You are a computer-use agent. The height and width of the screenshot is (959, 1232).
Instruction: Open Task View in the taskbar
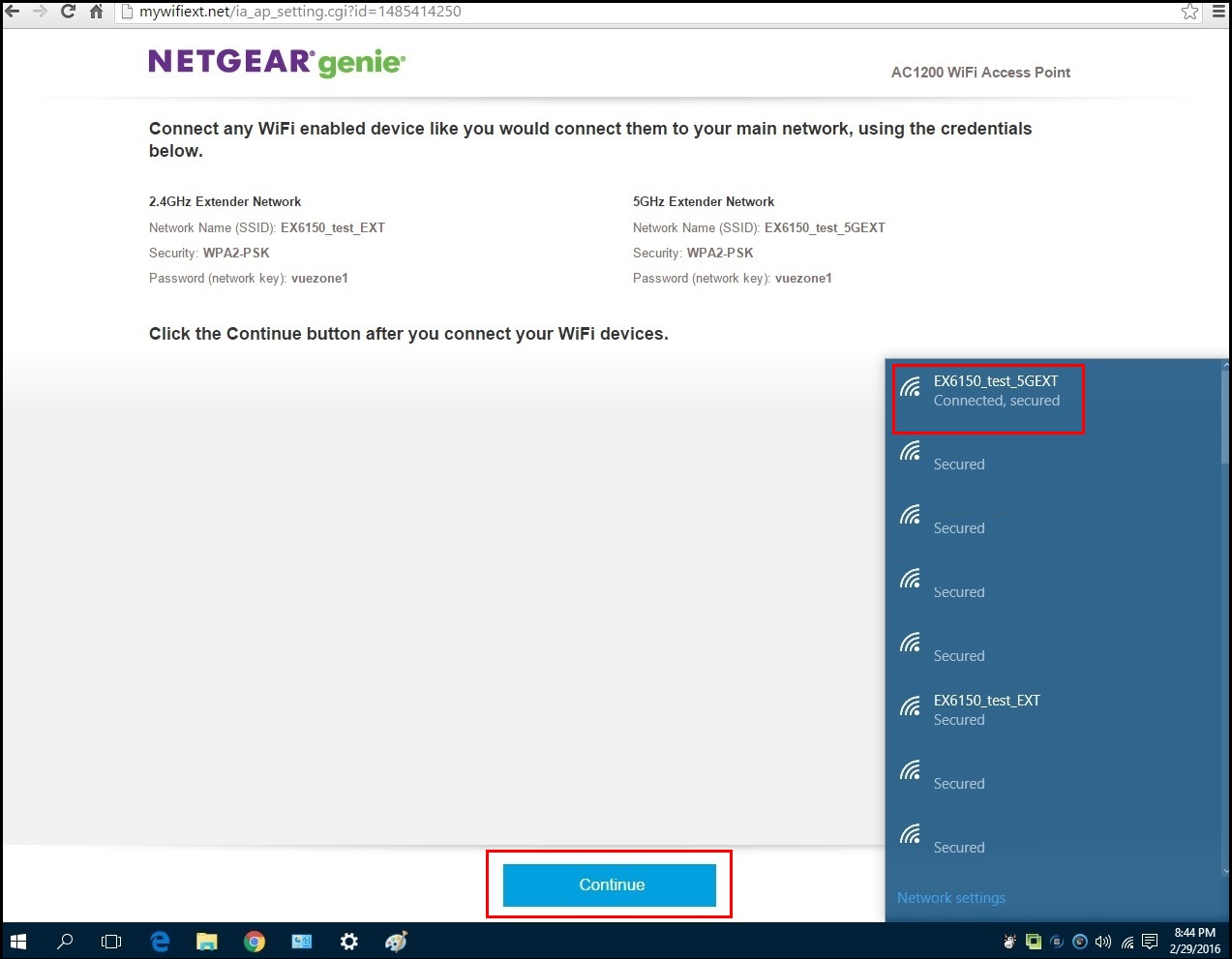111,942
